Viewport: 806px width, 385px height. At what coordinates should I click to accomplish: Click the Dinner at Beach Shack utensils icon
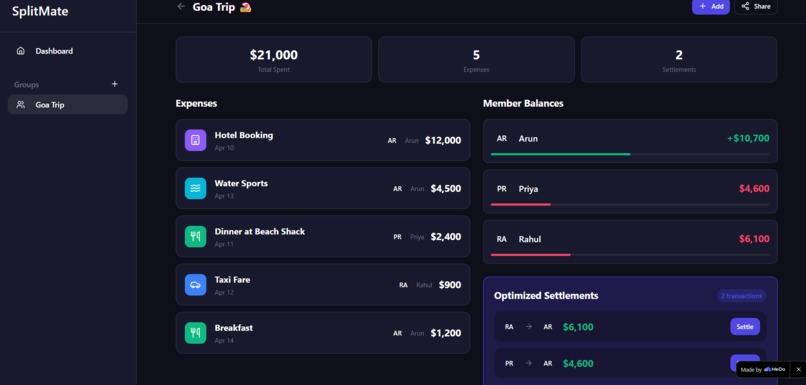[195, 236]
